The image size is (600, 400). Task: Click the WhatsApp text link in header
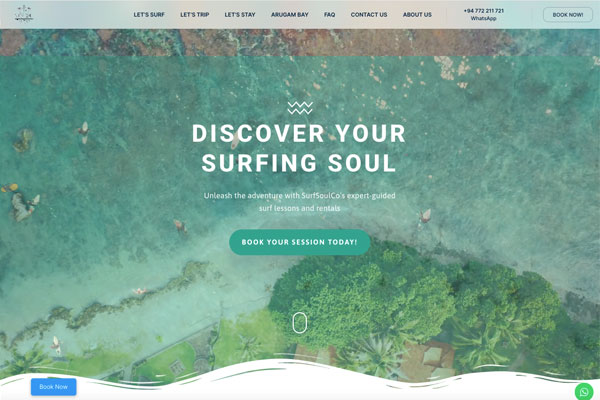pyautogui.click(x=484, y=18)
